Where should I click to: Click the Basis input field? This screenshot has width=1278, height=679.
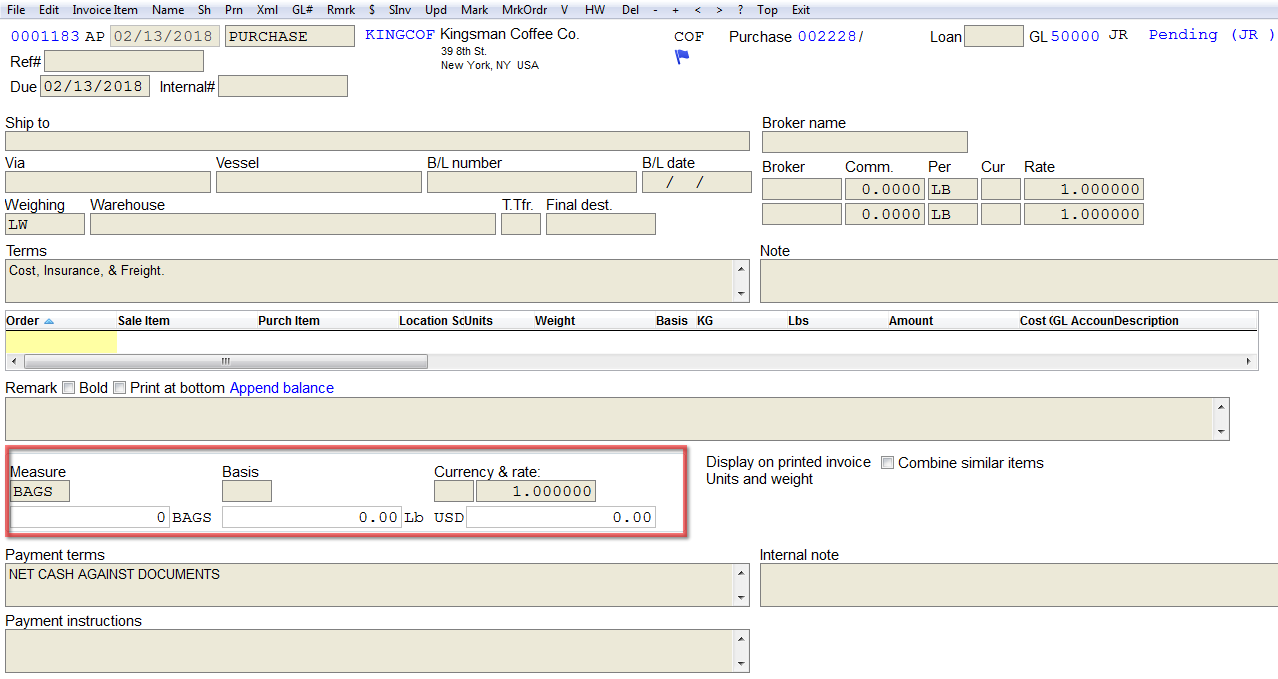coord(247,491)
